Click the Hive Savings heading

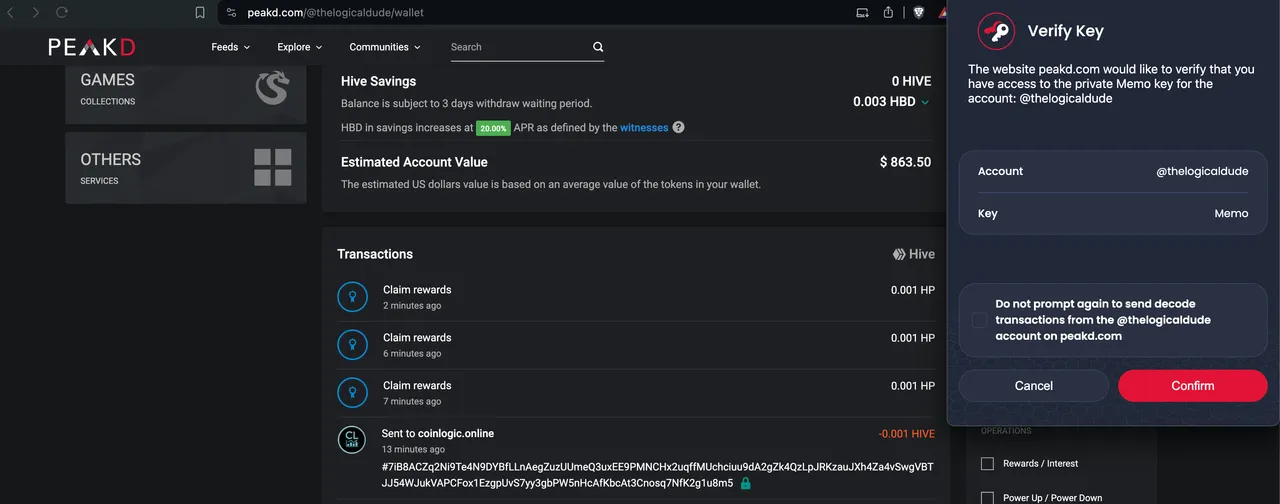point(378,81)
